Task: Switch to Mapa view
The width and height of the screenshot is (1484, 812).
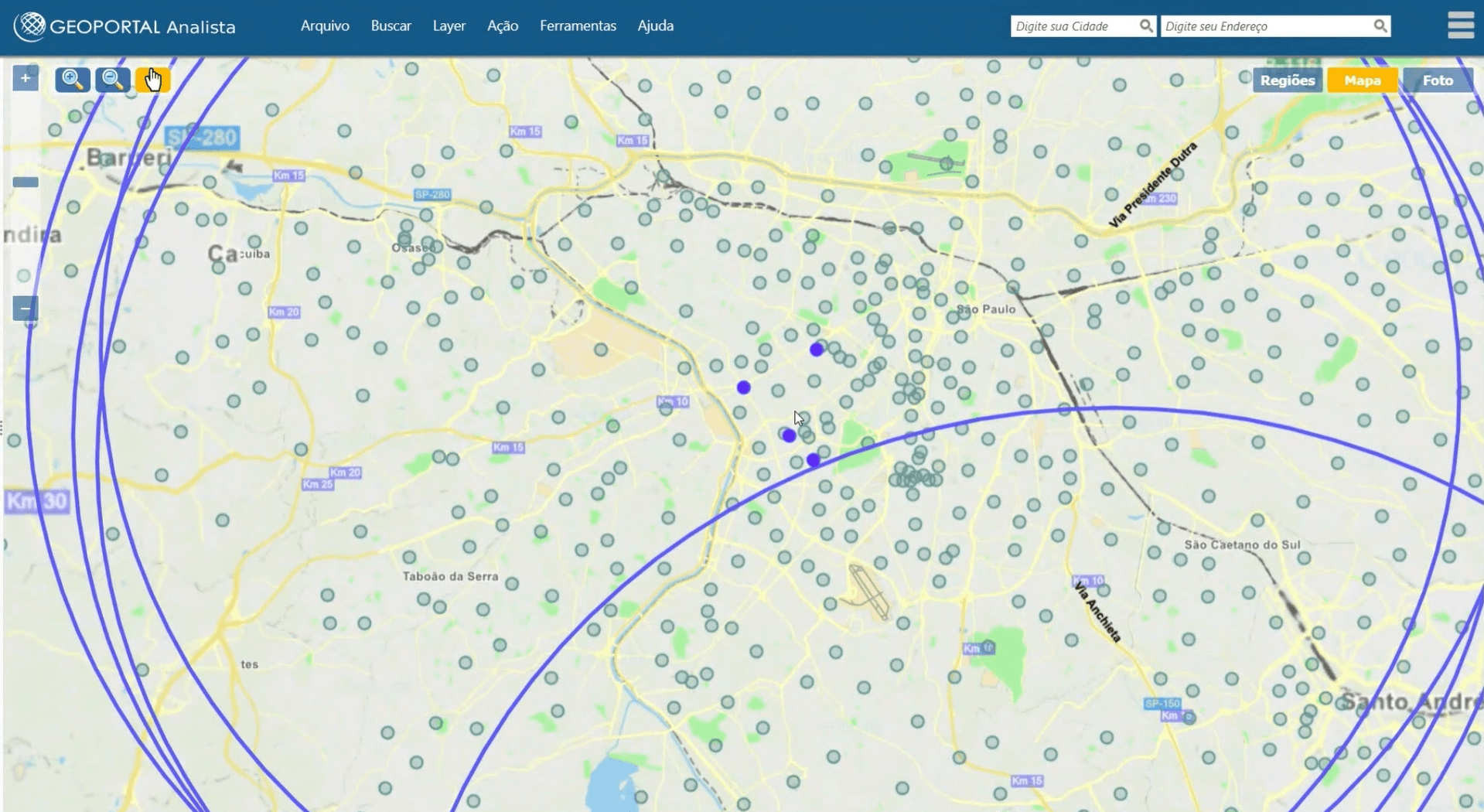Action: 1362,80
